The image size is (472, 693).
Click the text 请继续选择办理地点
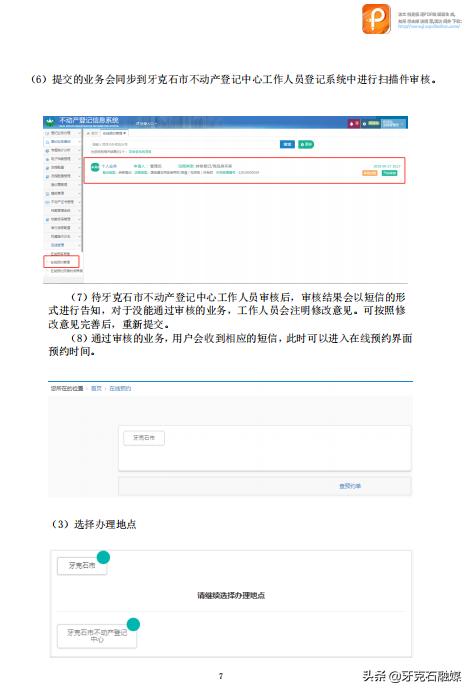(x=231, y=595)
